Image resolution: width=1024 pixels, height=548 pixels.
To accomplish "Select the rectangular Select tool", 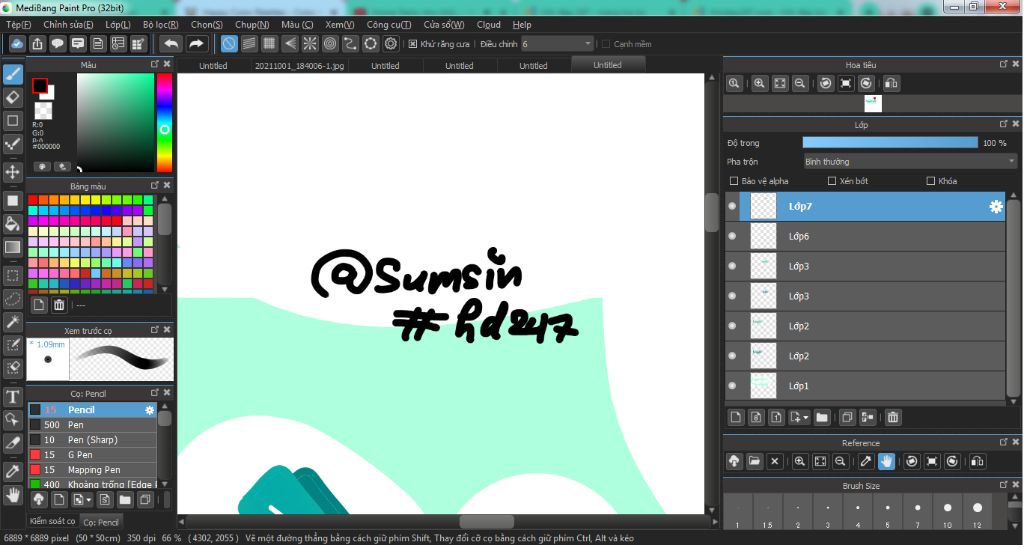I will click(12, 276).
